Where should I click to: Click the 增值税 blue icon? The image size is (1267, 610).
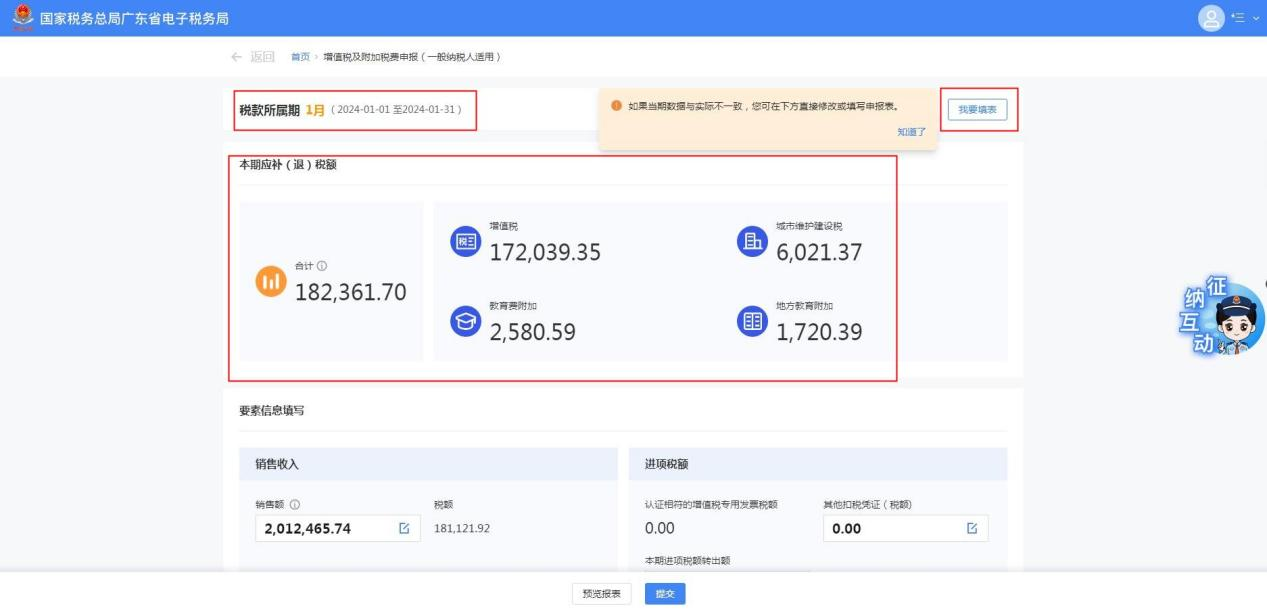[465, 242]
